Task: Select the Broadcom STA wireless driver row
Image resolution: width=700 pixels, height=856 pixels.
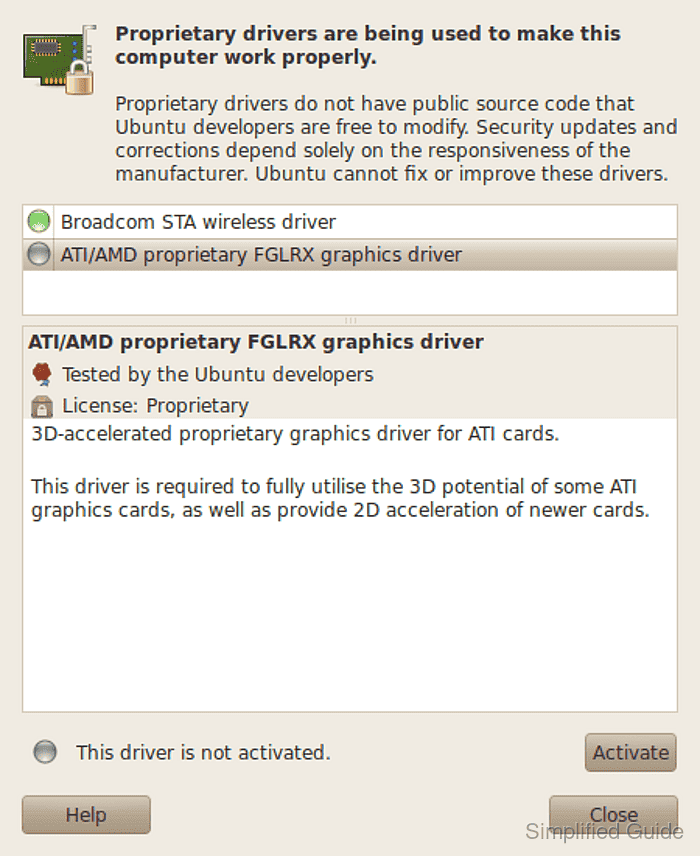Action: [x=350, y=222]
